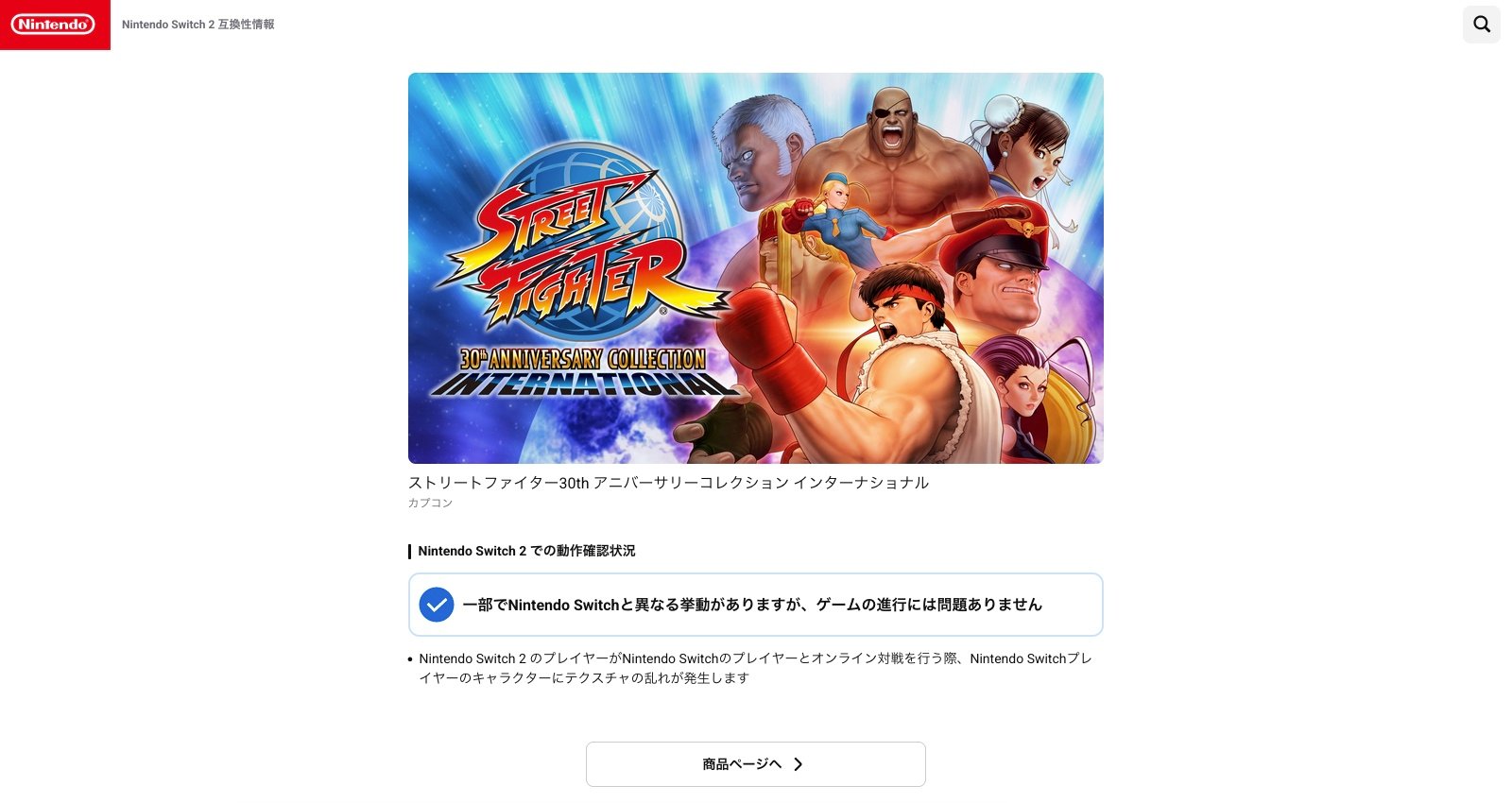Viewport: 1512px width, 803px height.
Task: Go to Nintendo Switch 2 互換性情報 header link
Action: [x=198, y=25]
